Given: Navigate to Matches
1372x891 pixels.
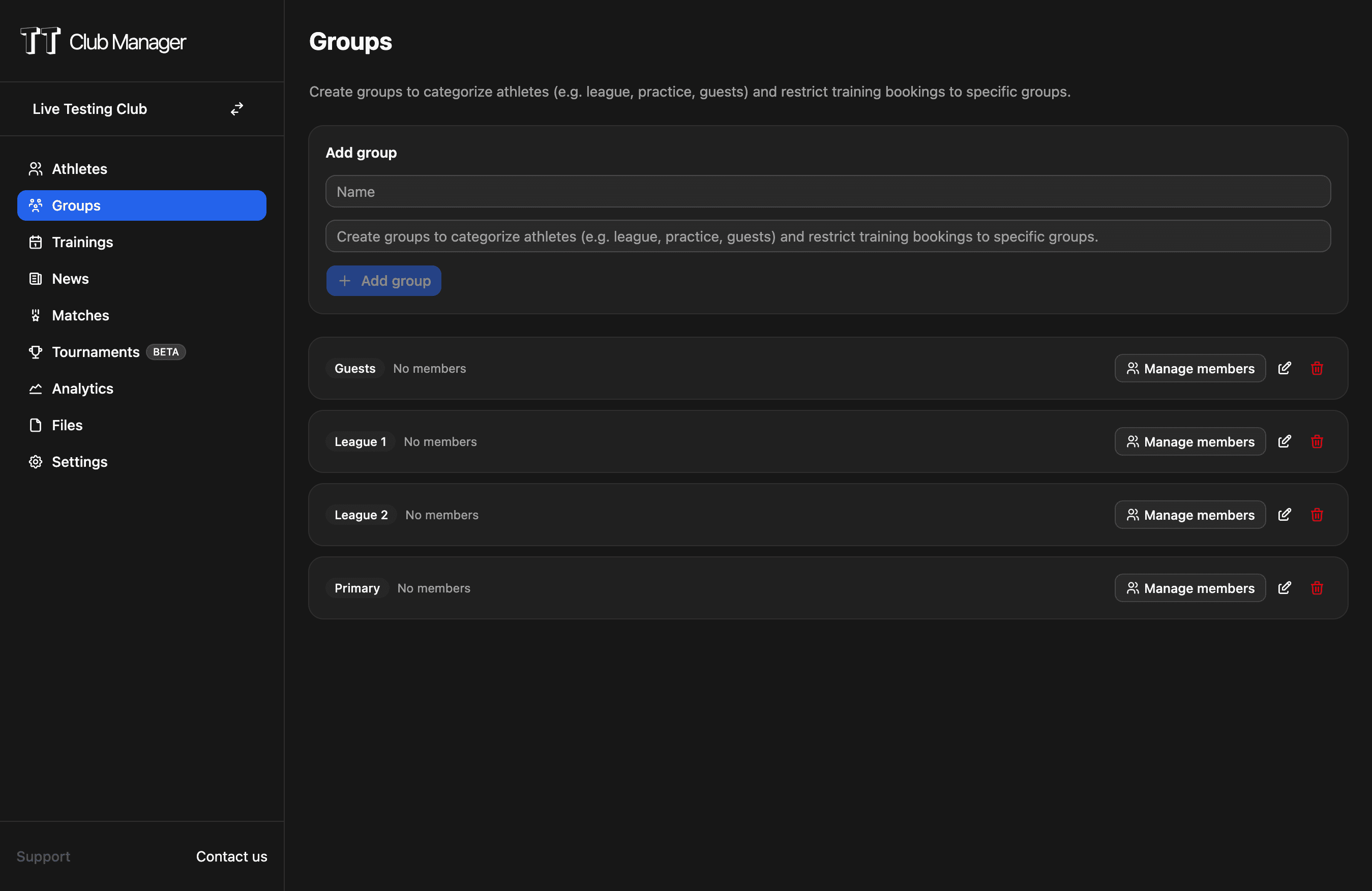Looking at the screenshot, I should coord(142,315).
